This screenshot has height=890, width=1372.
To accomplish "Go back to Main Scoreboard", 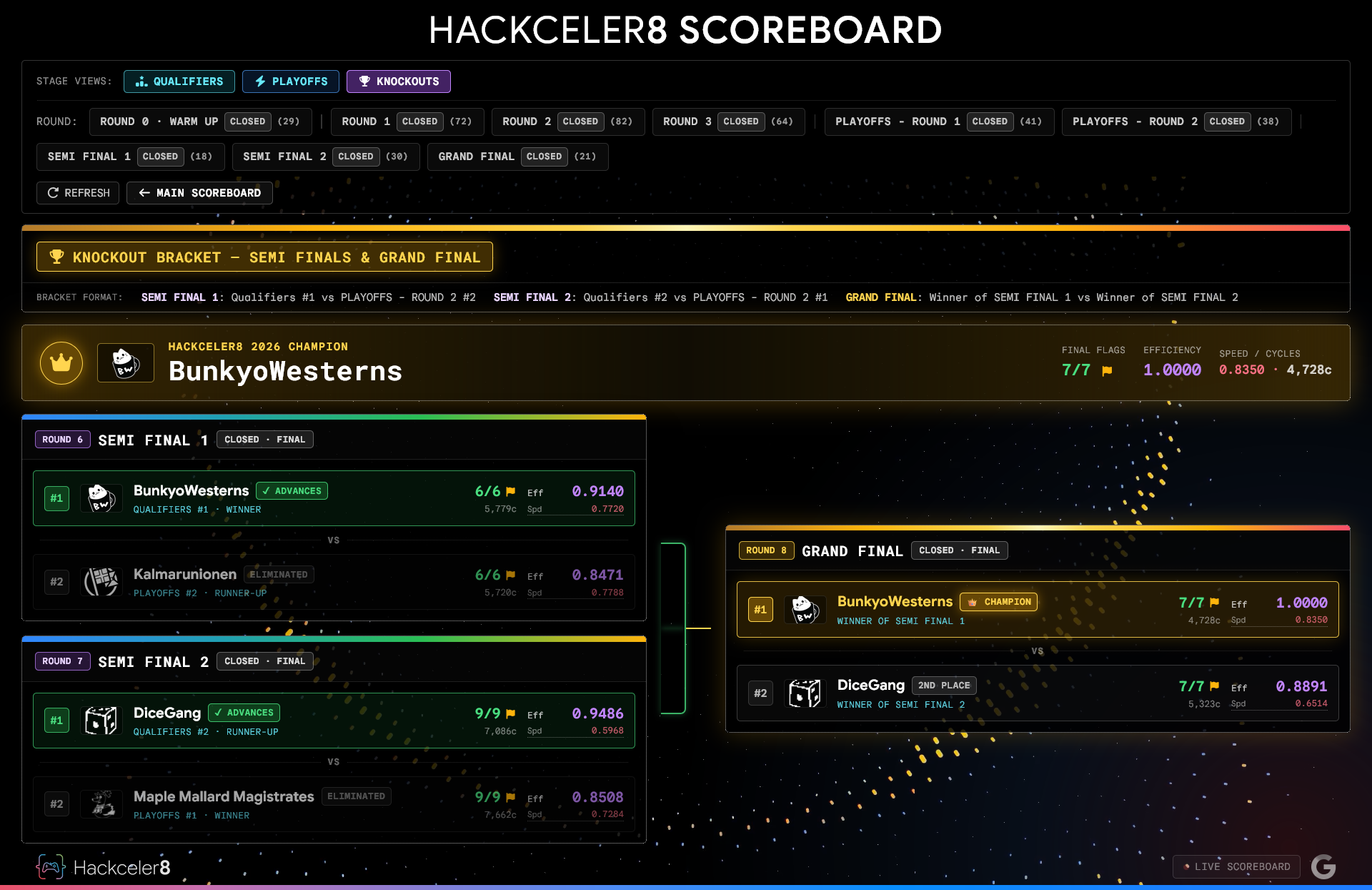I will coord(199,193).
